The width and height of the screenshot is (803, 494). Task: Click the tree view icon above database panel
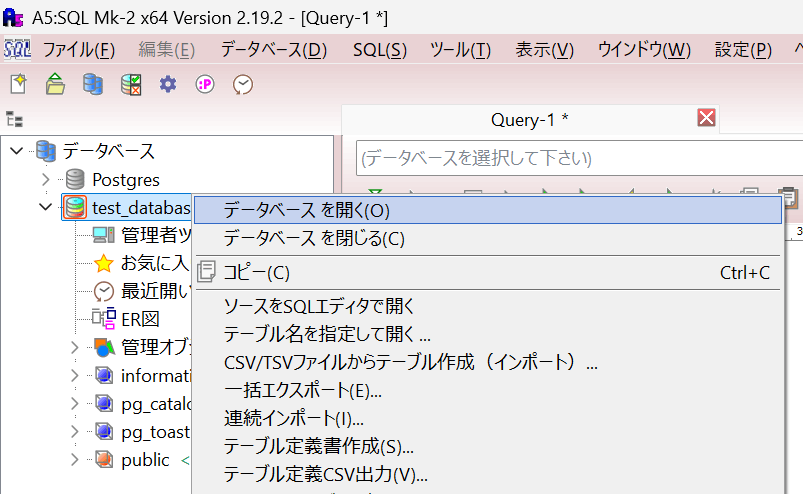(14, 119)
